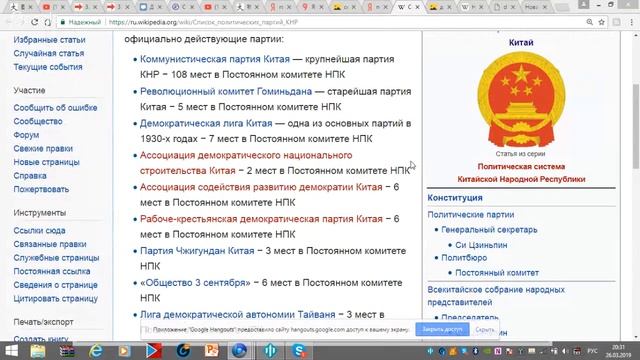Screen dimensions: 640x360
Task: Launch Internet Explorer from the taskbar
Action: [x=96, y=351]
